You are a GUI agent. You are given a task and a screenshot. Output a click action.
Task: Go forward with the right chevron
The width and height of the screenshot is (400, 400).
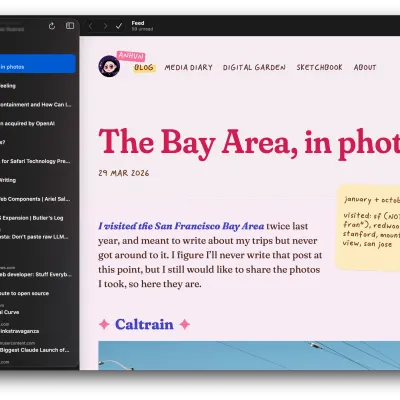click(105, 26)
